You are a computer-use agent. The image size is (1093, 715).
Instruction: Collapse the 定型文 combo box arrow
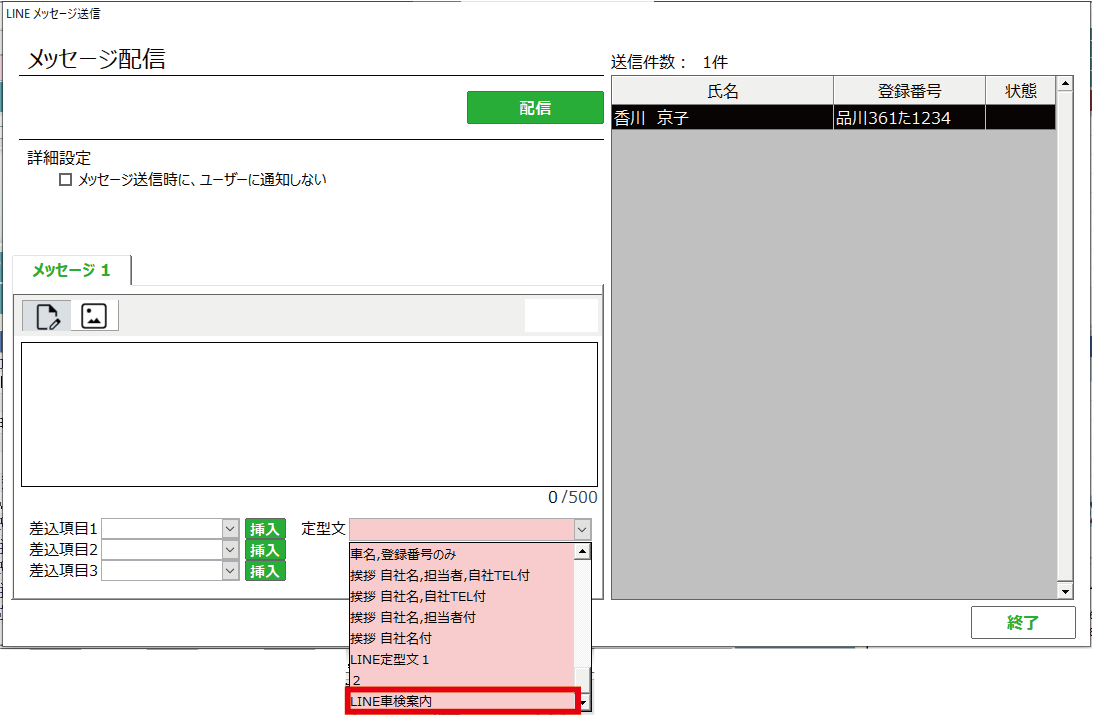click(x=583, y=530)
